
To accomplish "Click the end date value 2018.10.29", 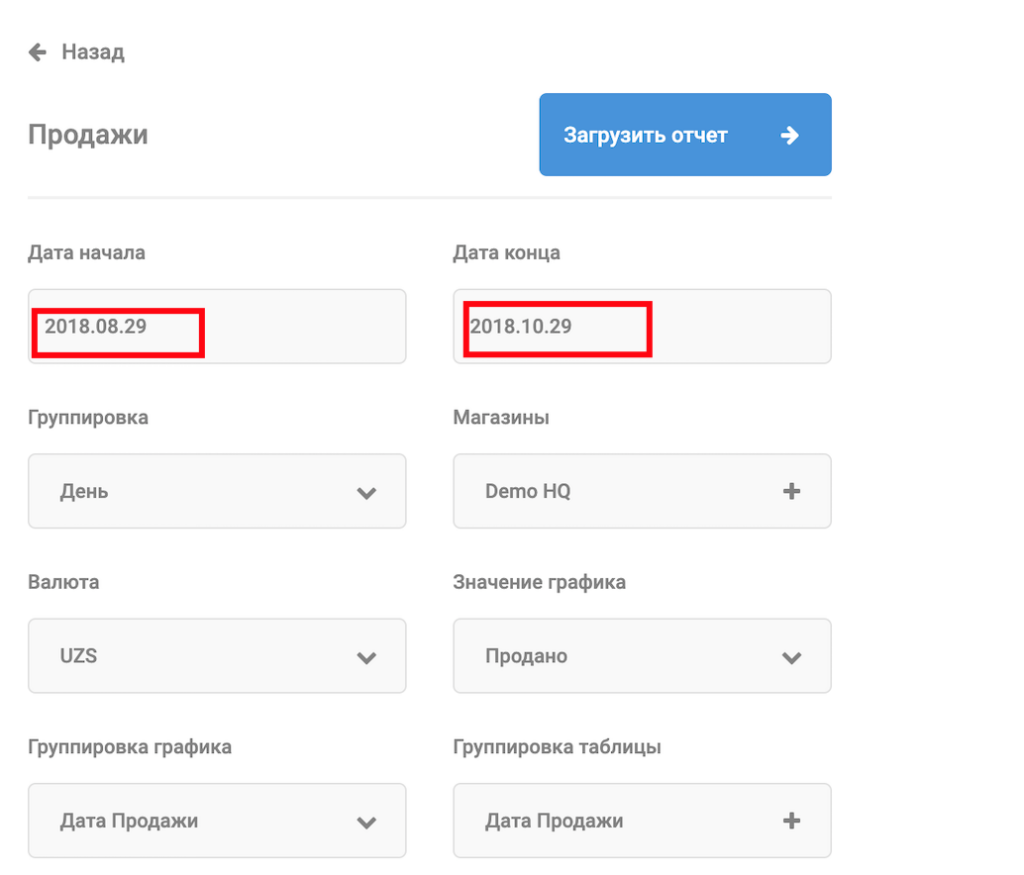I will point(521,326).
